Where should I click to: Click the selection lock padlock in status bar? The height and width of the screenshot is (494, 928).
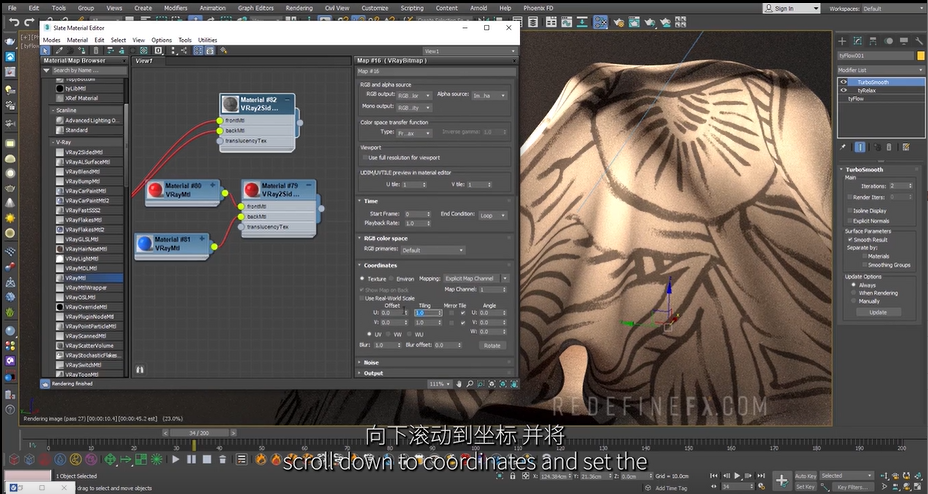513,476
